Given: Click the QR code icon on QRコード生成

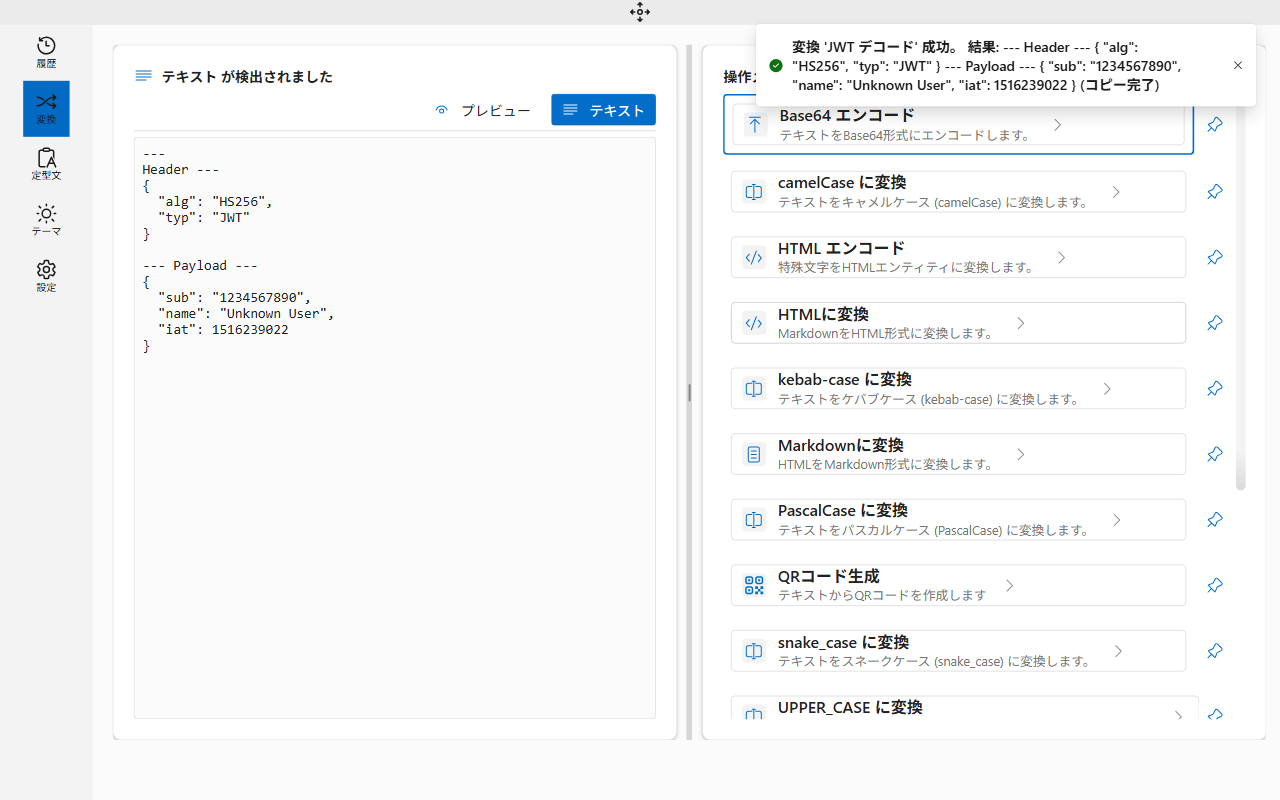Looking at the screenshot, I should pos(753,585).
